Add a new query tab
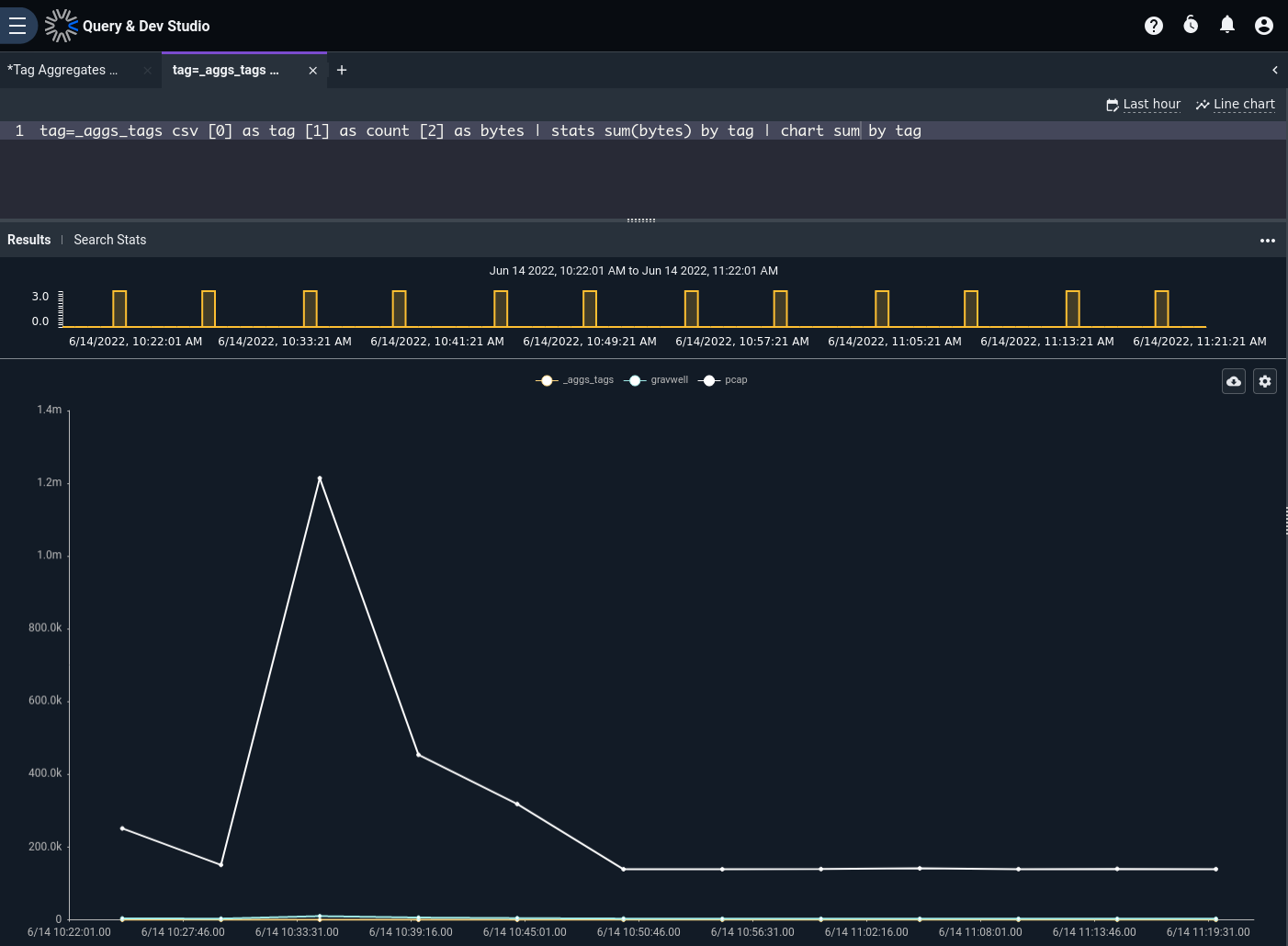Viewport: 1288px width, 946px height. coord(342,70)
